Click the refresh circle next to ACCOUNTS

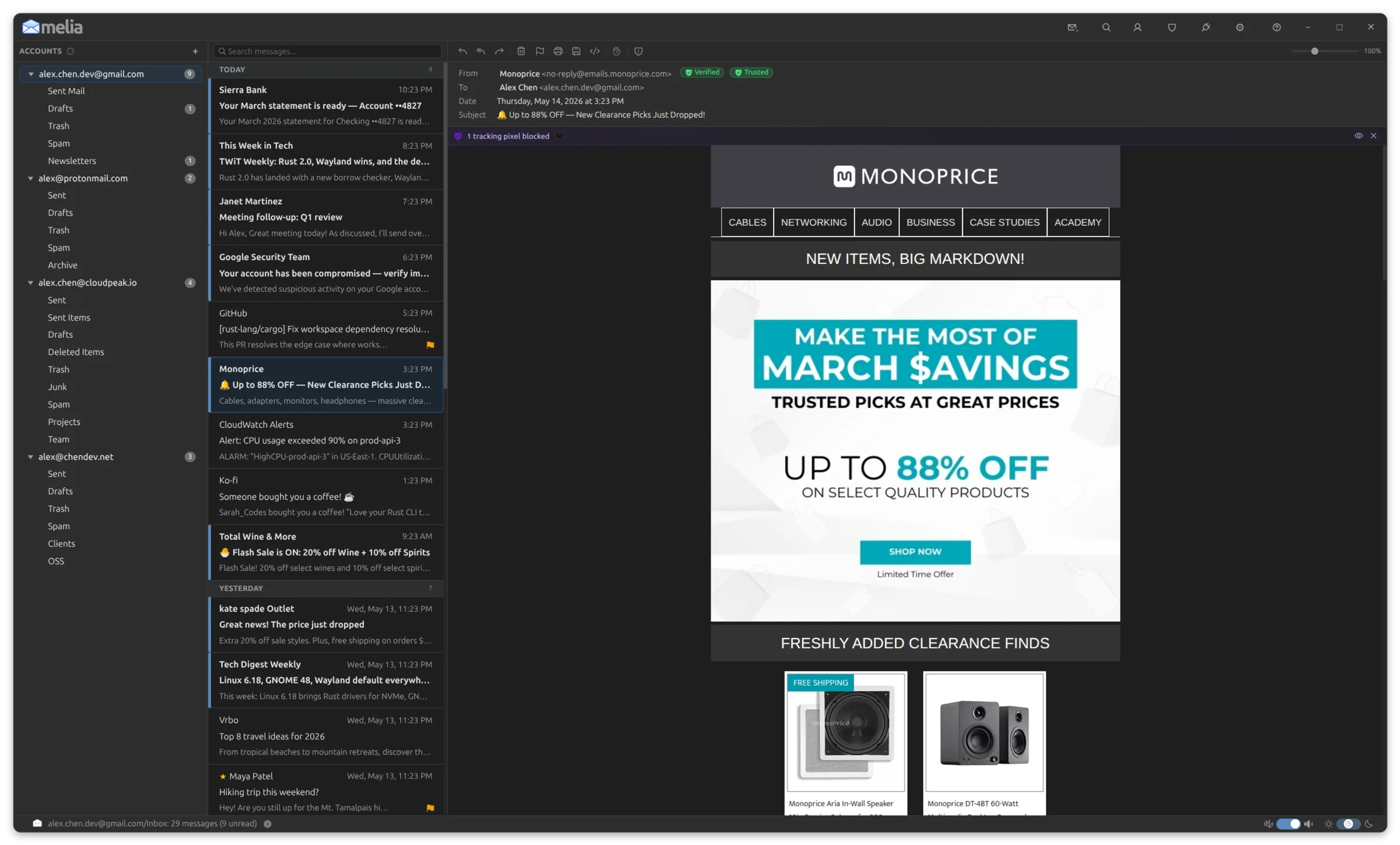pyautogui.click(x=71, y=51)
